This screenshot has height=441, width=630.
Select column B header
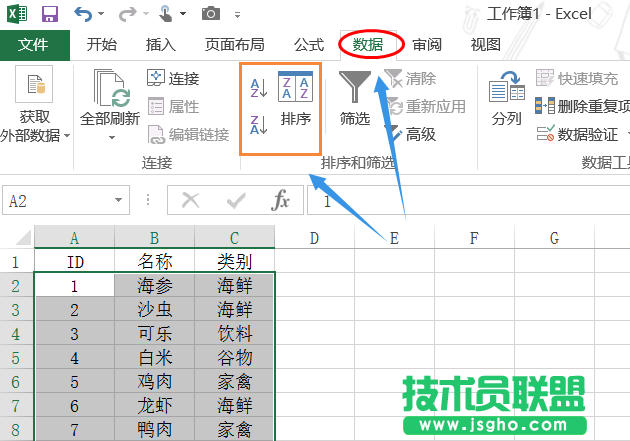coord(154,237)
